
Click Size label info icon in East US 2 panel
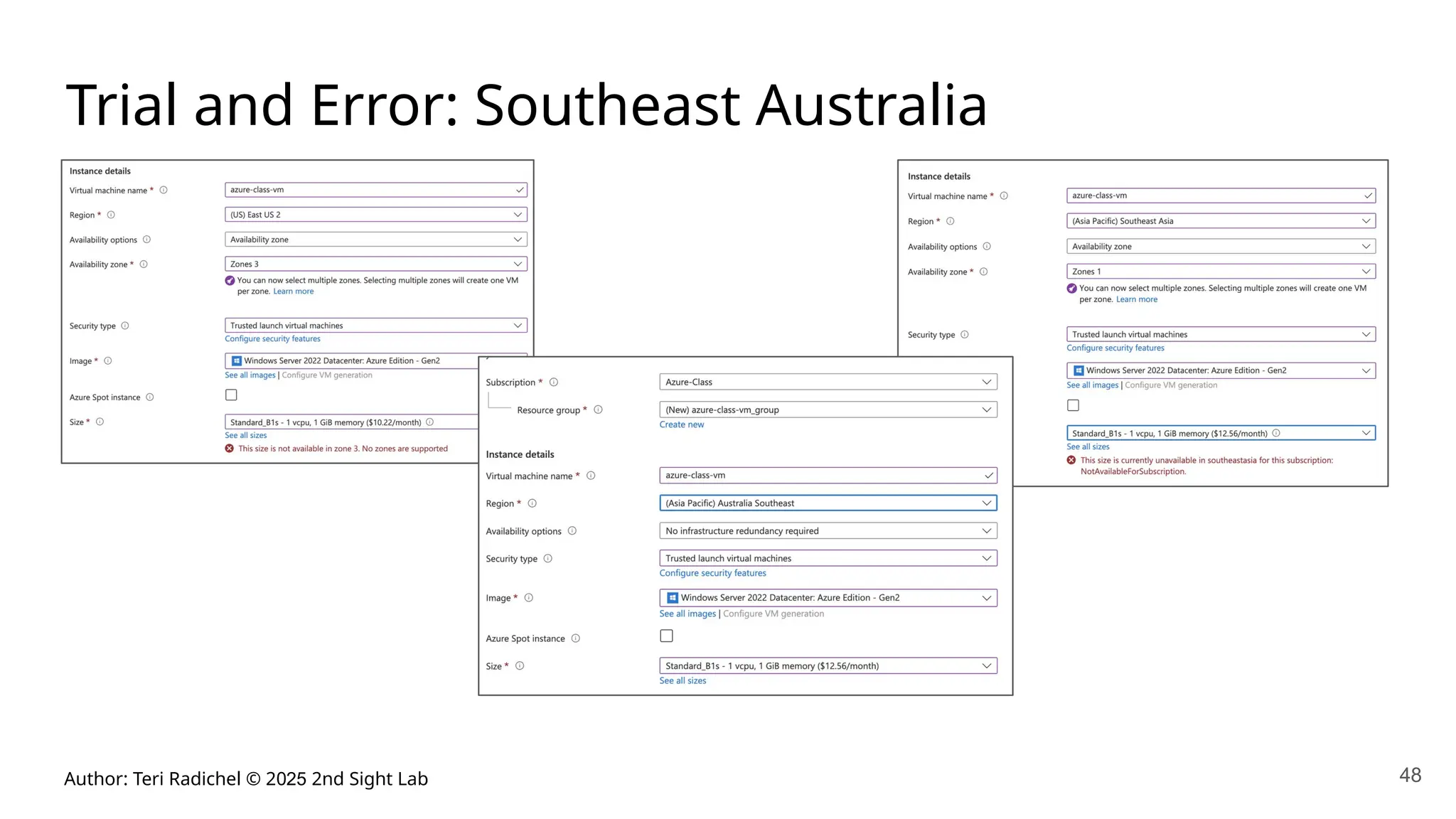[100, 422]
